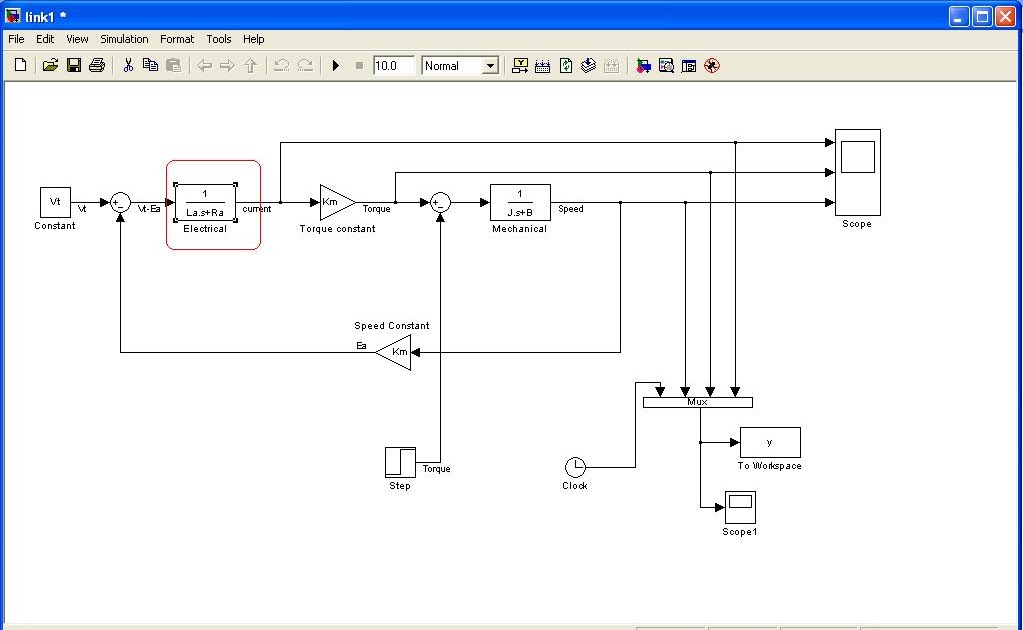Paste from the clipboard
The image size is (1023, 630).
coord(172,65)
